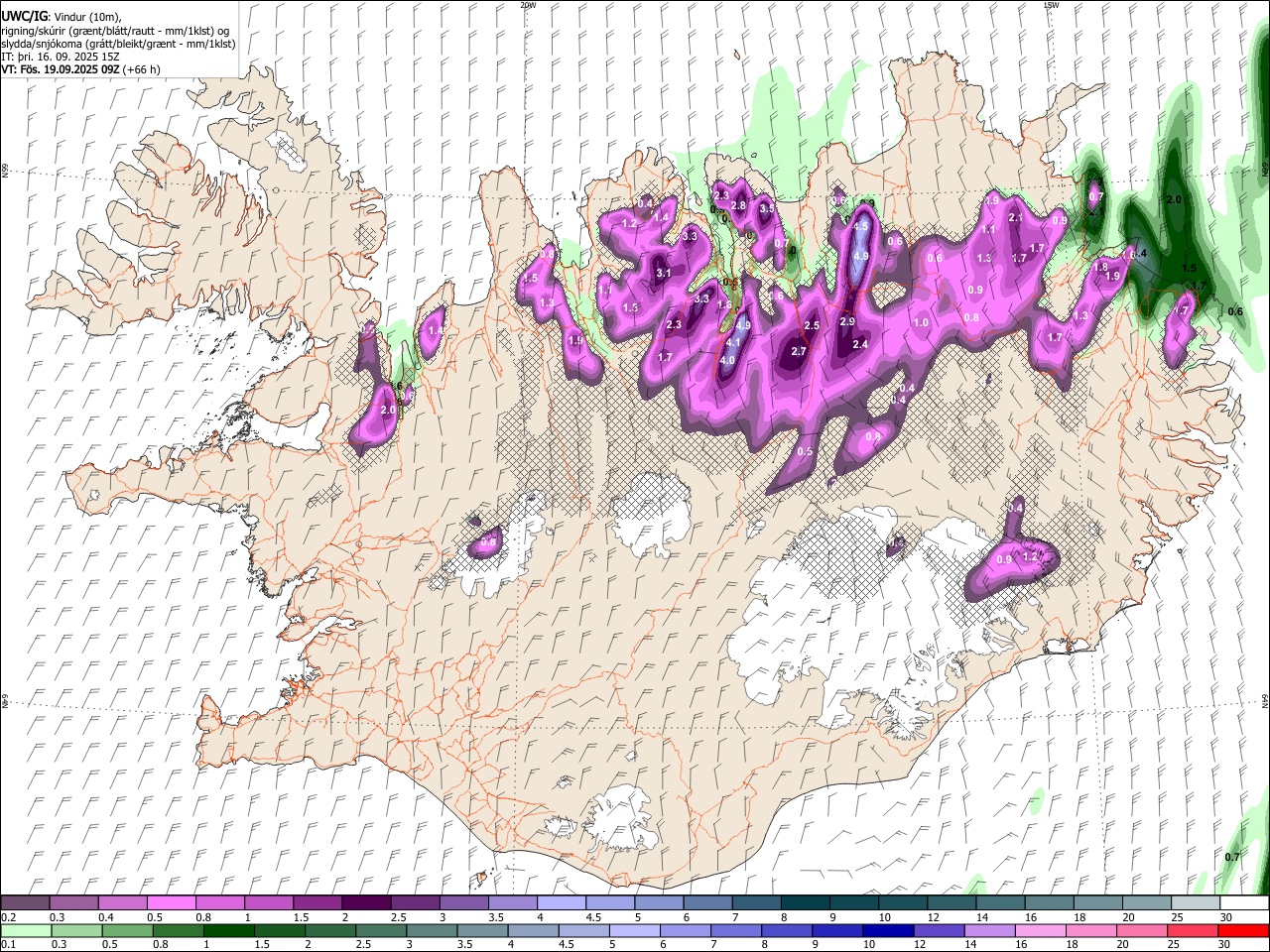This screenshot has width=1270, height=952.
Task: Select the valid time line 'VT: Fös. 19.09.2025 09Z'
Action: (x=61, y=70)
